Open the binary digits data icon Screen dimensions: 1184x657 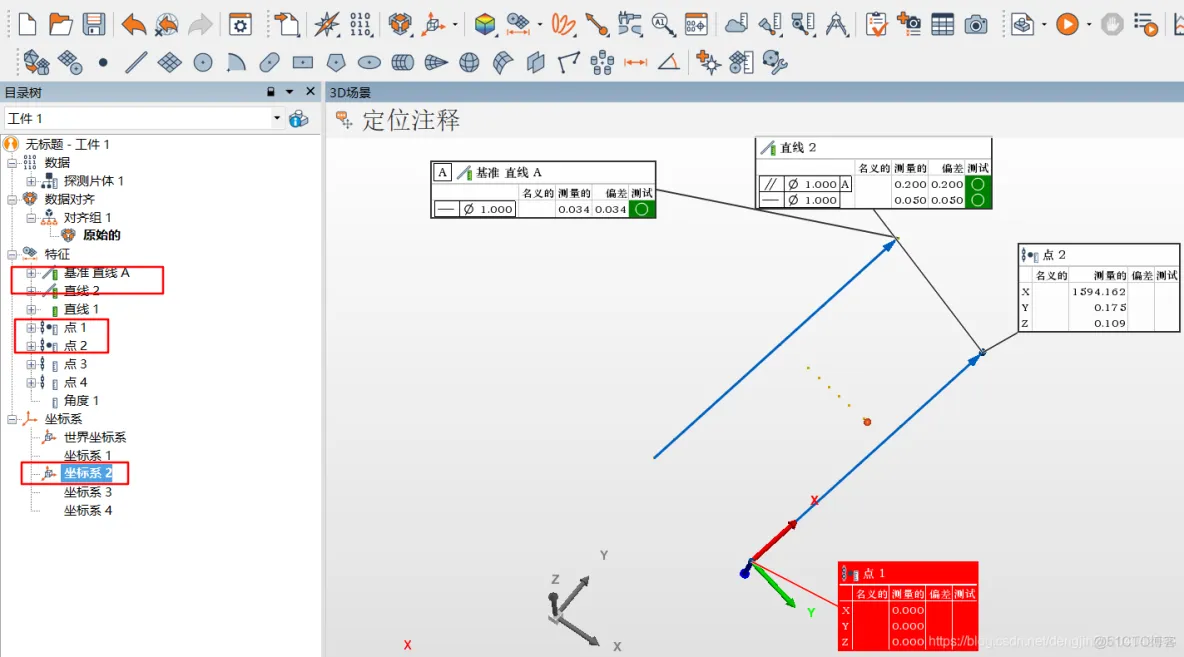[x=360, y=24]
